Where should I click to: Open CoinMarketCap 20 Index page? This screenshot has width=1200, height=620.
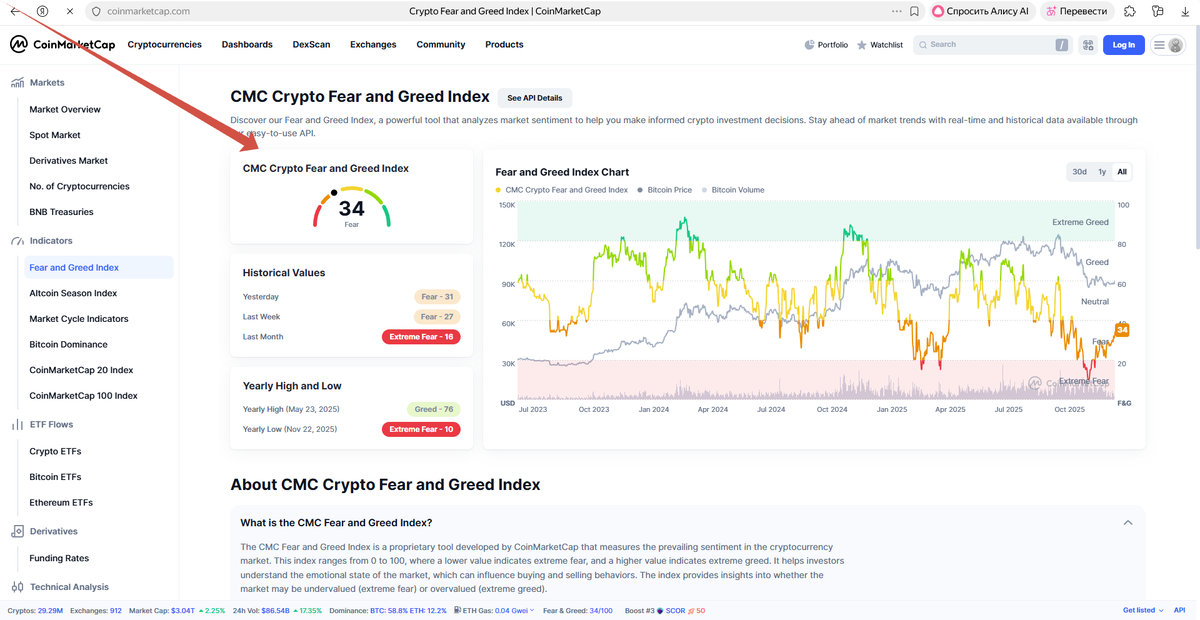(x=81, y=371)
